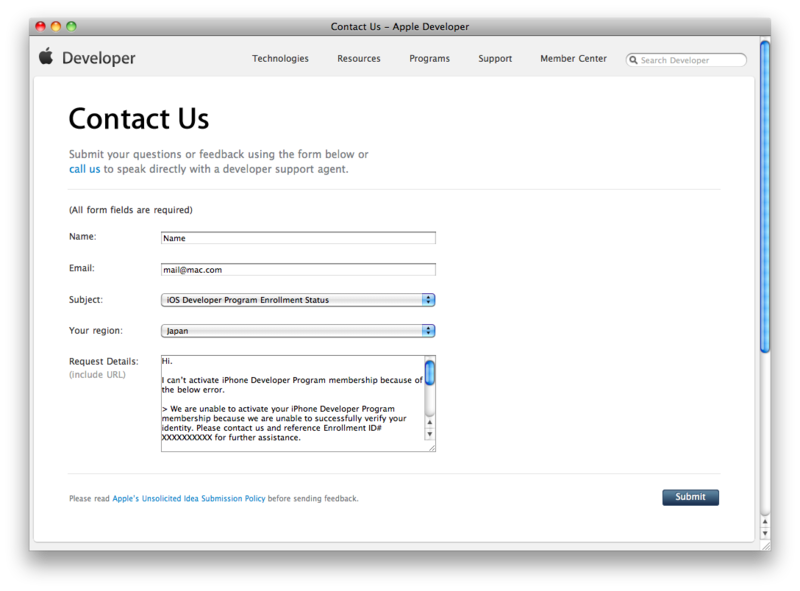Click the window title 'Contact Us – Apple Developer'

(399, 27)
